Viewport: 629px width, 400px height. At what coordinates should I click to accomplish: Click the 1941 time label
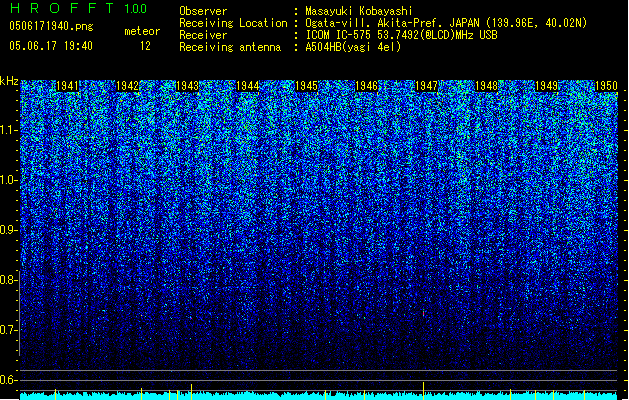coord(67,86)
